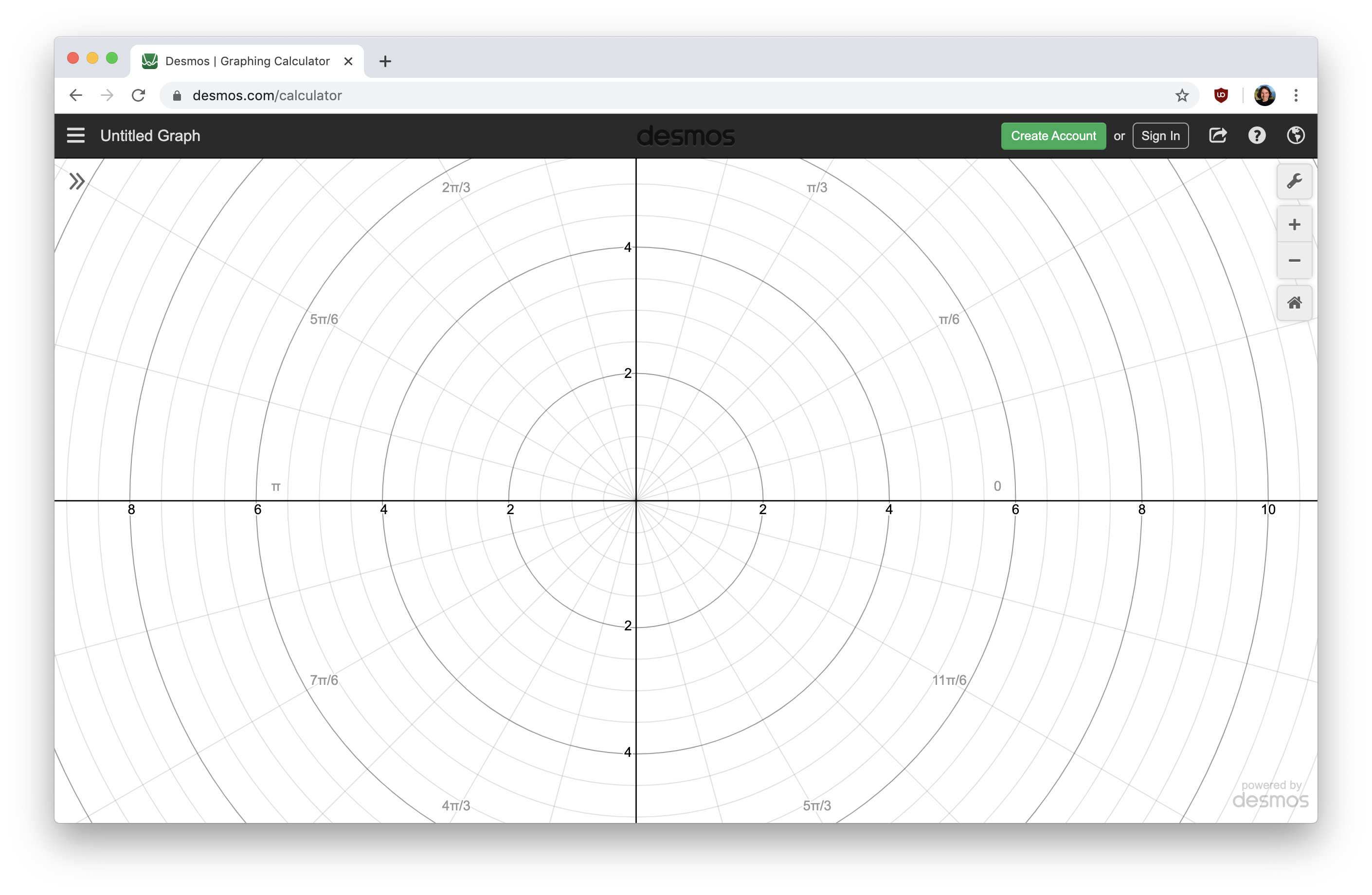Open the help question mark icon

coord(1257,135)
